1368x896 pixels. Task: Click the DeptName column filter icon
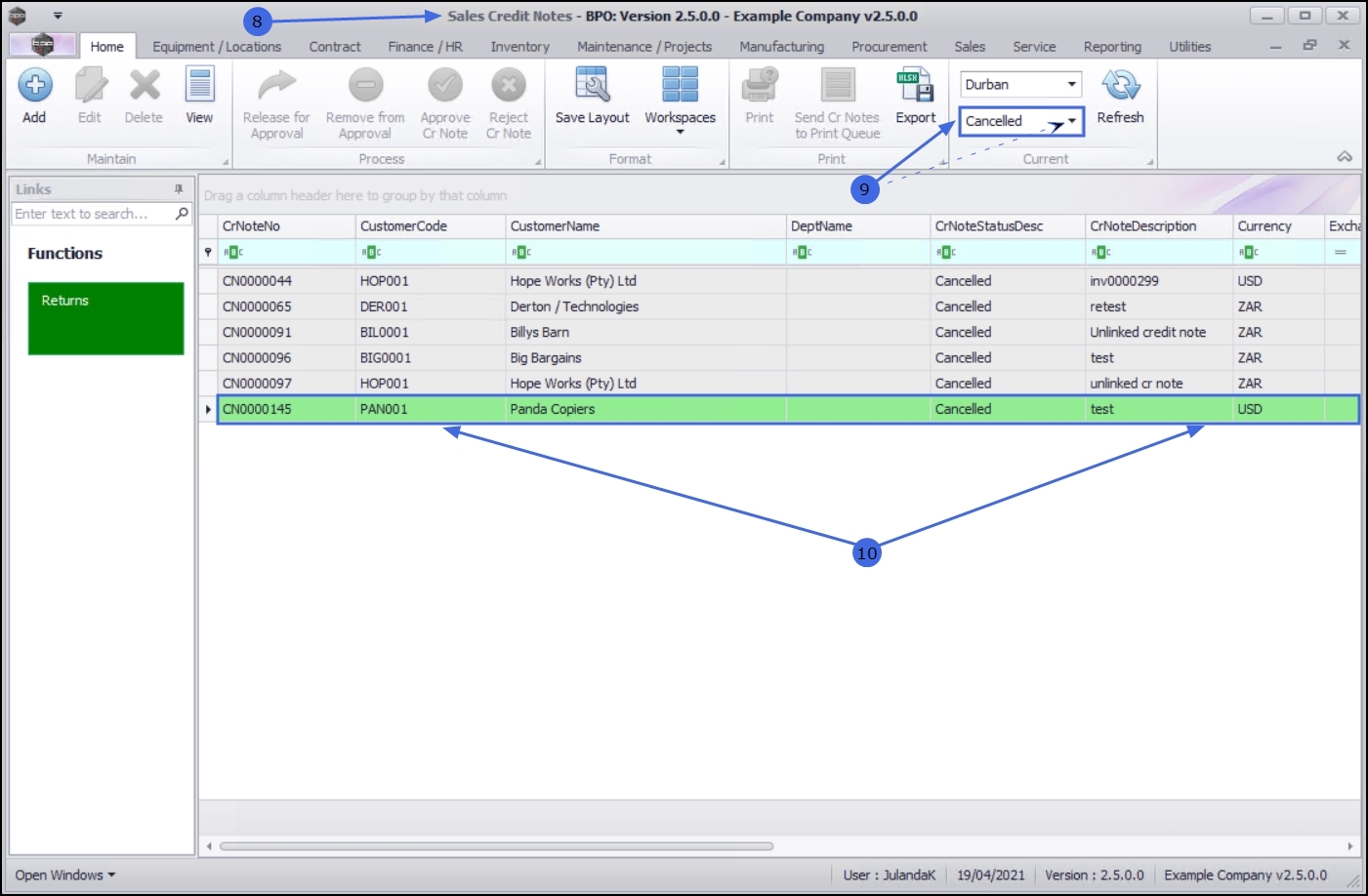pyautogui.click(x=802, y=252)
